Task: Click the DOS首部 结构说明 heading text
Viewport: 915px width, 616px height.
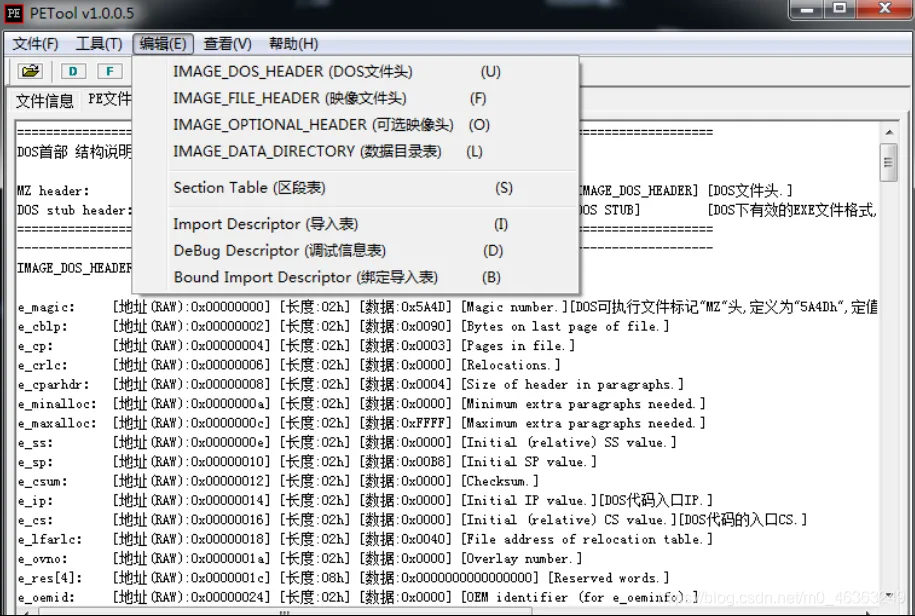Action: tap(75, 152)
